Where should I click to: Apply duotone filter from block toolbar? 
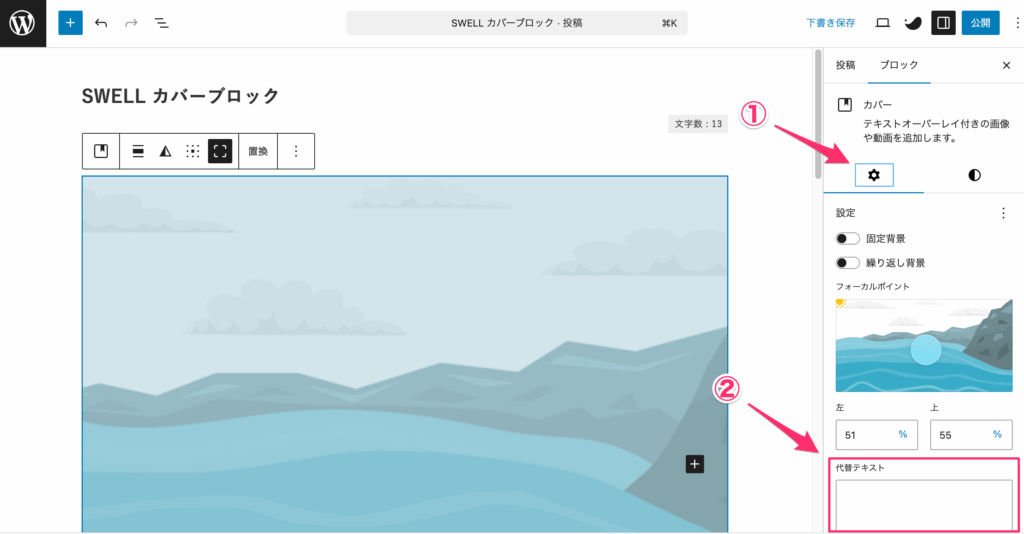coord(165,151)
